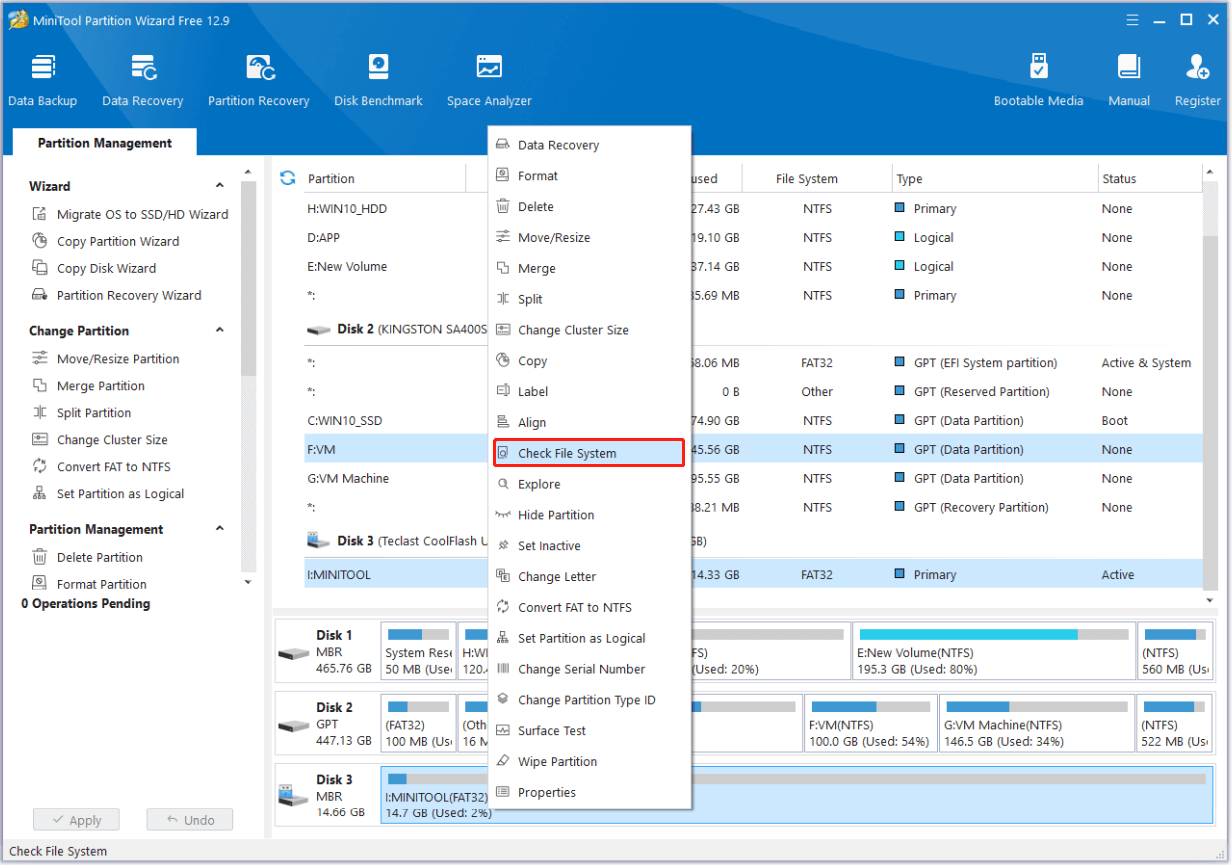
Task: Open Data Backup from the top toolbar
Action: pyautogui.click(x=42, y=81)
